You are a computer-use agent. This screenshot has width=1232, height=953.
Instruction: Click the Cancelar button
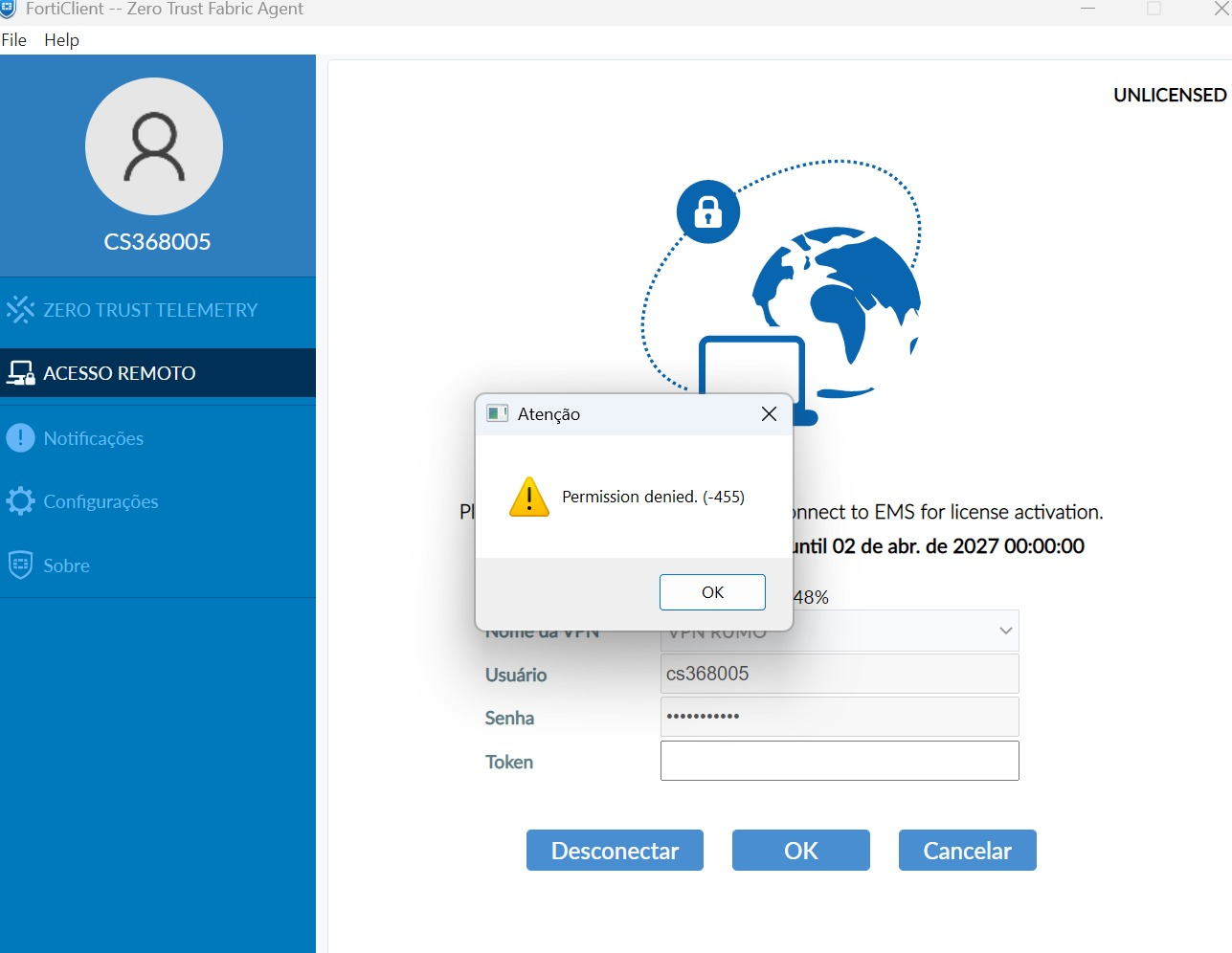pyautogui.click(x=968, y=851)
